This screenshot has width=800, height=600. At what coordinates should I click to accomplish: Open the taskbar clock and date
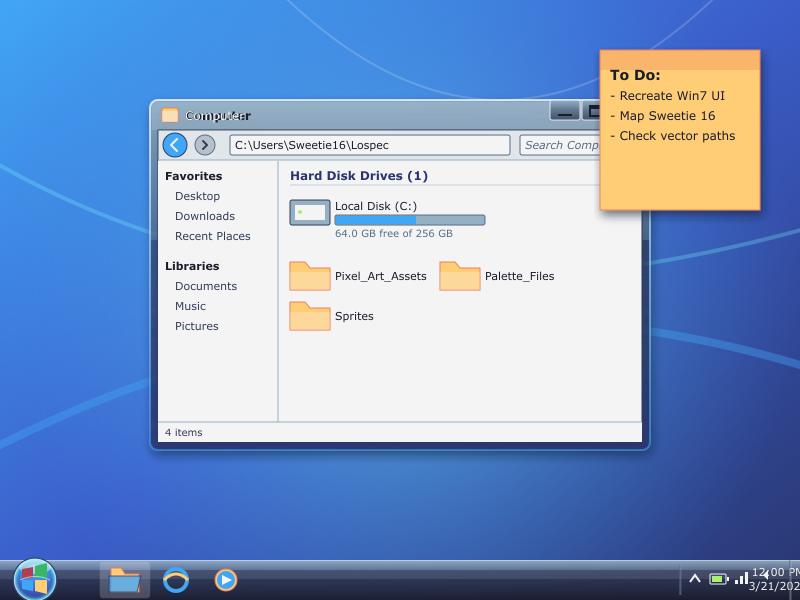pyautogui.click(x=776, y=579)
